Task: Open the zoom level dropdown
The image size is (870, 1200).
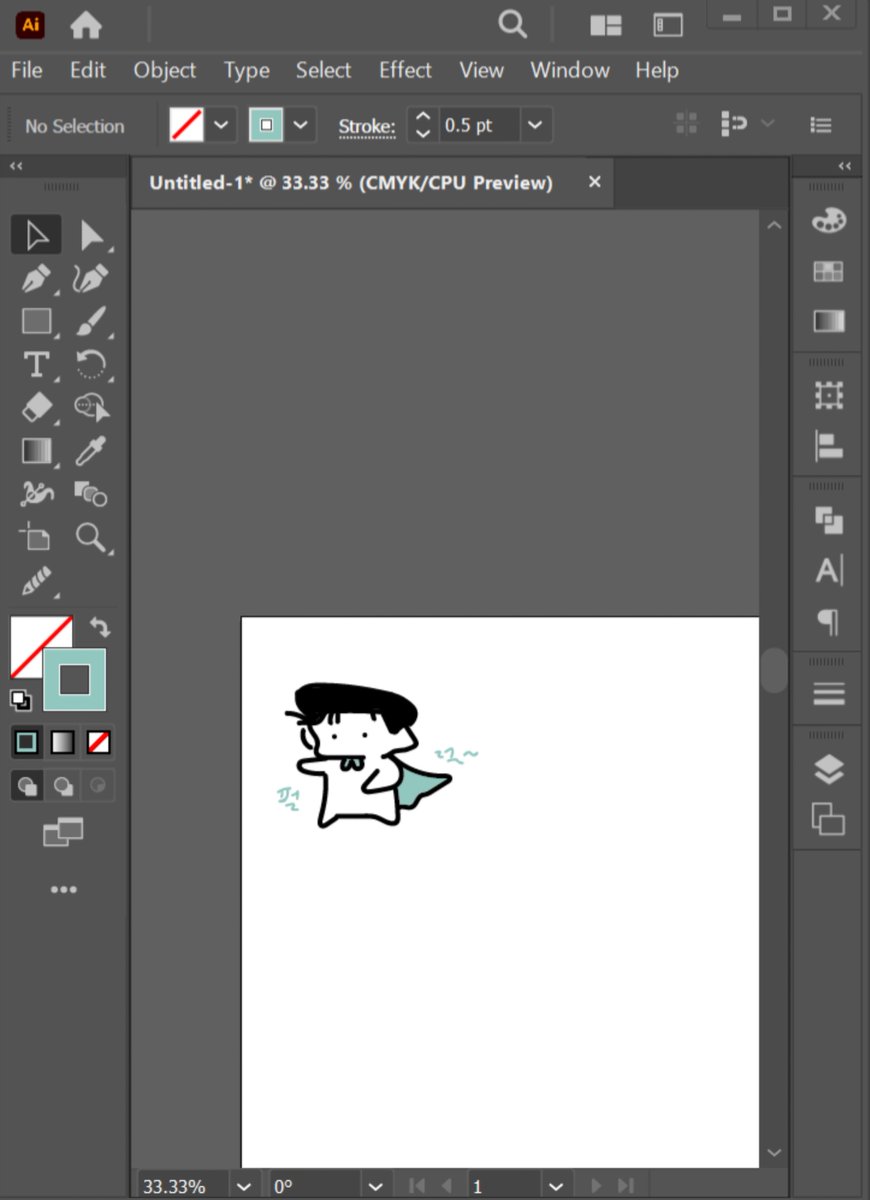Action: [x=244, y=1186]
